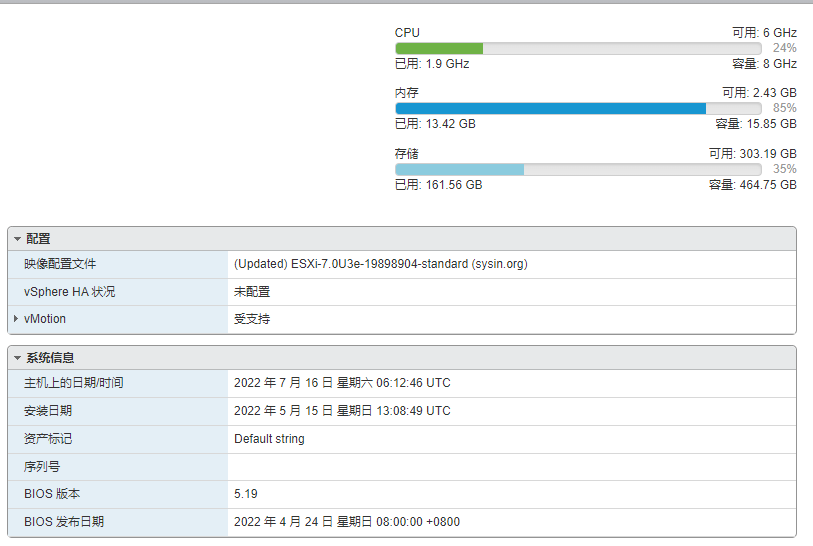Click the memory 已用: 13.42 GB text

(x=435, y=124)
